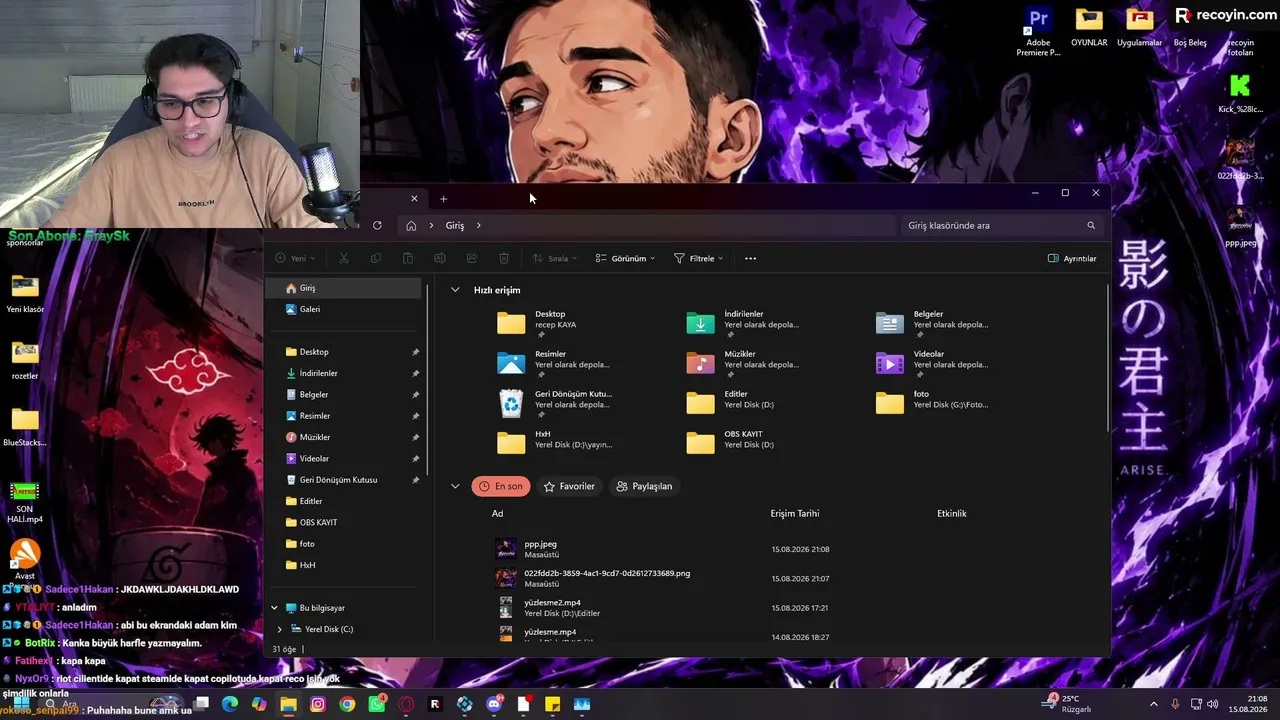The height and width of the screenshot is (720, 1280).
Task: Expand Yerel Disk (C:) in the sidebar
Action: tap(279, 629)
